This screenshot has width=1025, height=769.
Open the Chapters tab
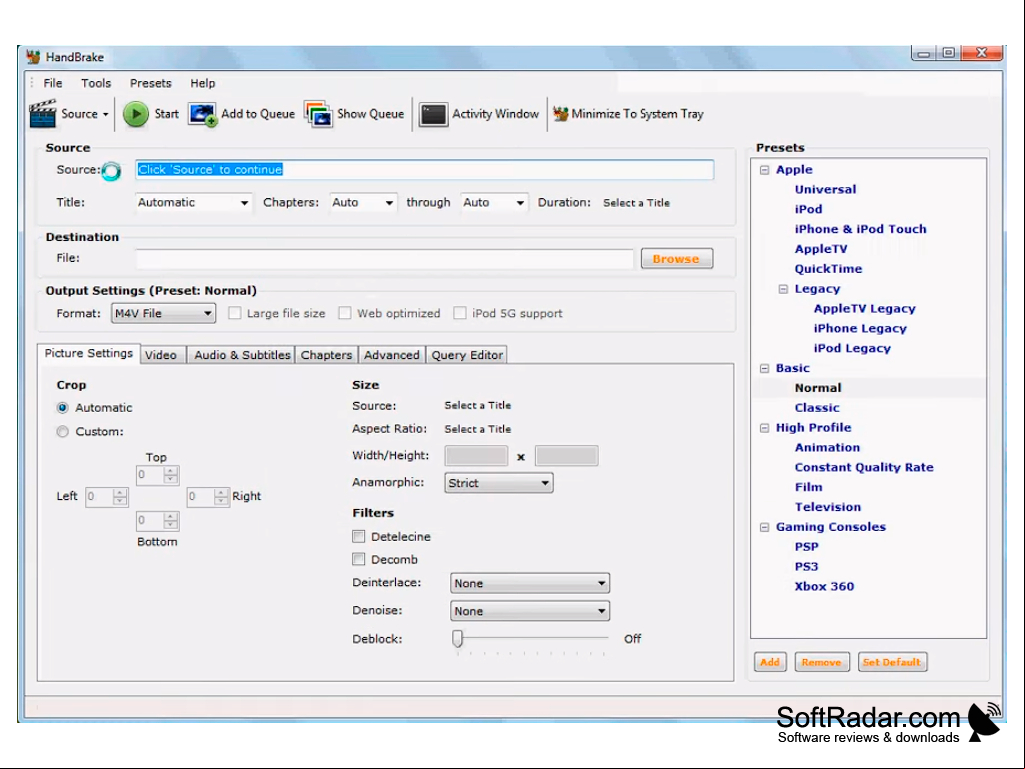pos(326,354)
